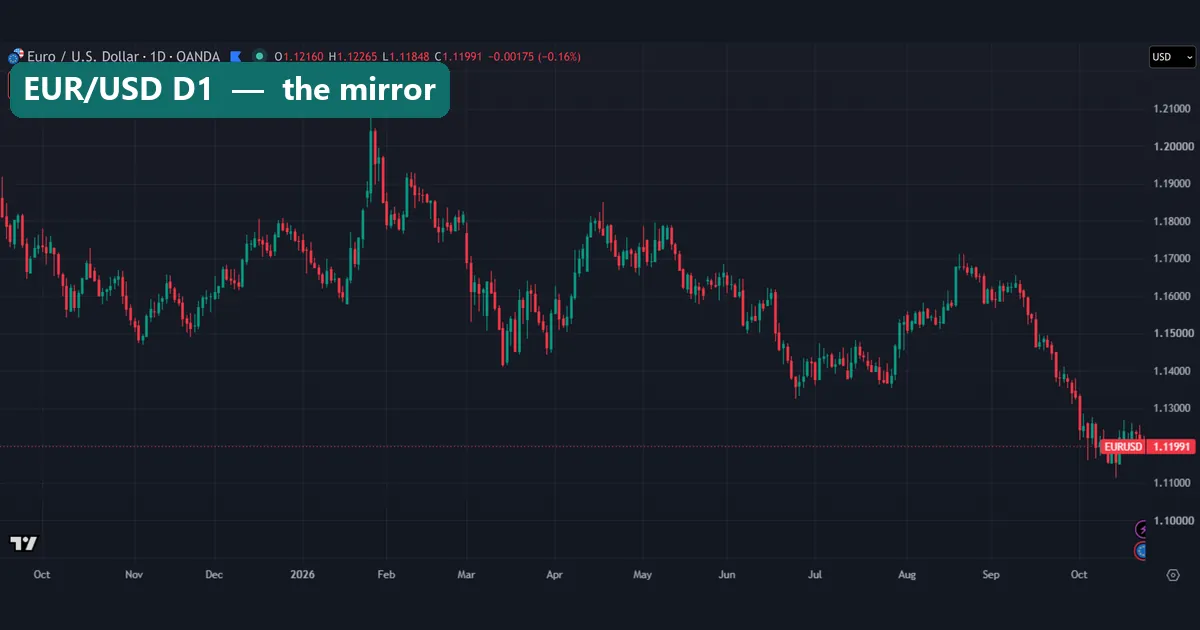Click the Jul label on time axis
The width and height of the screenshot is (1200, 630).
[815, 575]
